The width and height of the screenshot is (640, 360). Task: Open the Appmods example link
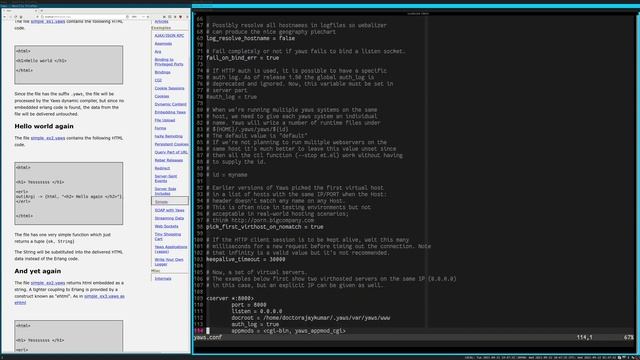[x=163, y=44]
